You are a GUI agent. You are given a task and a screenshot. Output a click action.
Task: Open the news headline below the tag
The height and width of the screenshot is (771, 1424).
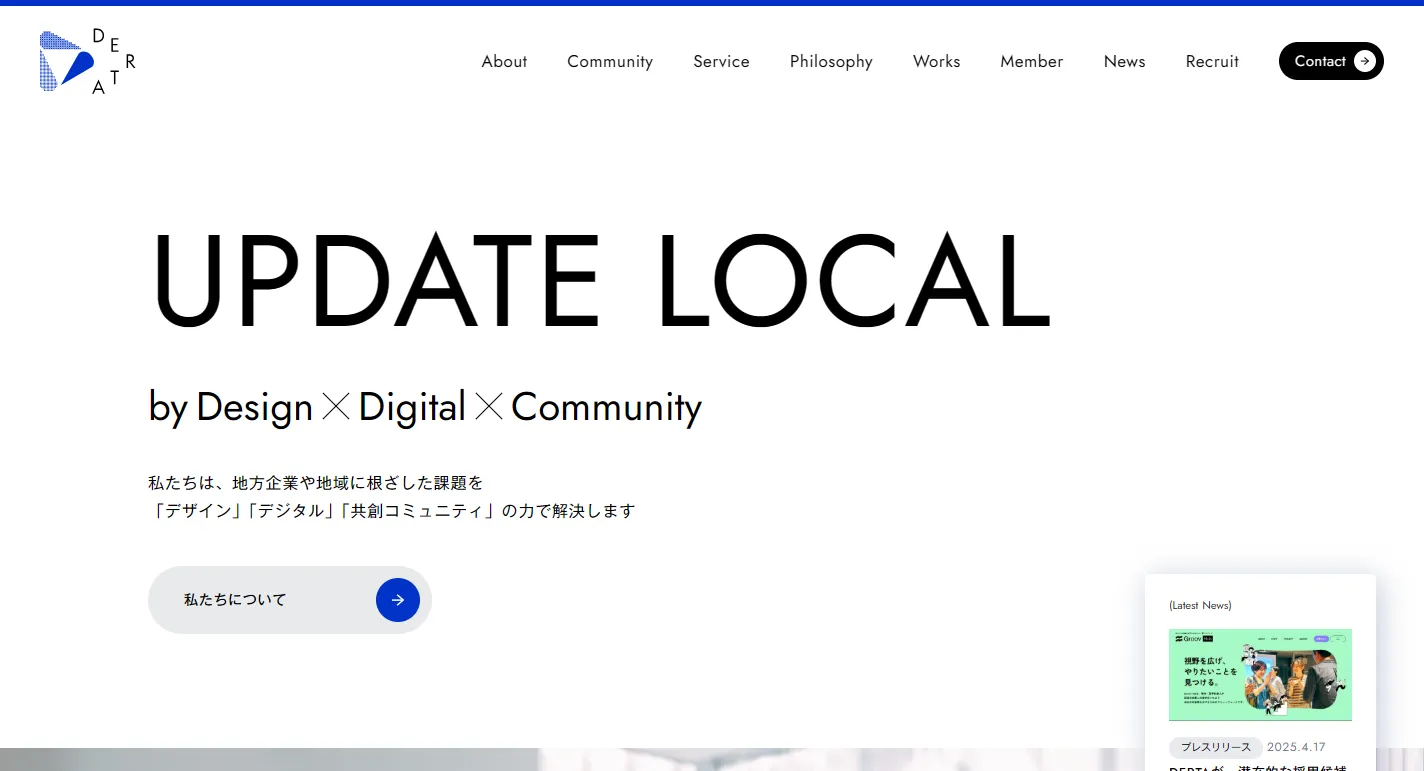pos(1258,767)
